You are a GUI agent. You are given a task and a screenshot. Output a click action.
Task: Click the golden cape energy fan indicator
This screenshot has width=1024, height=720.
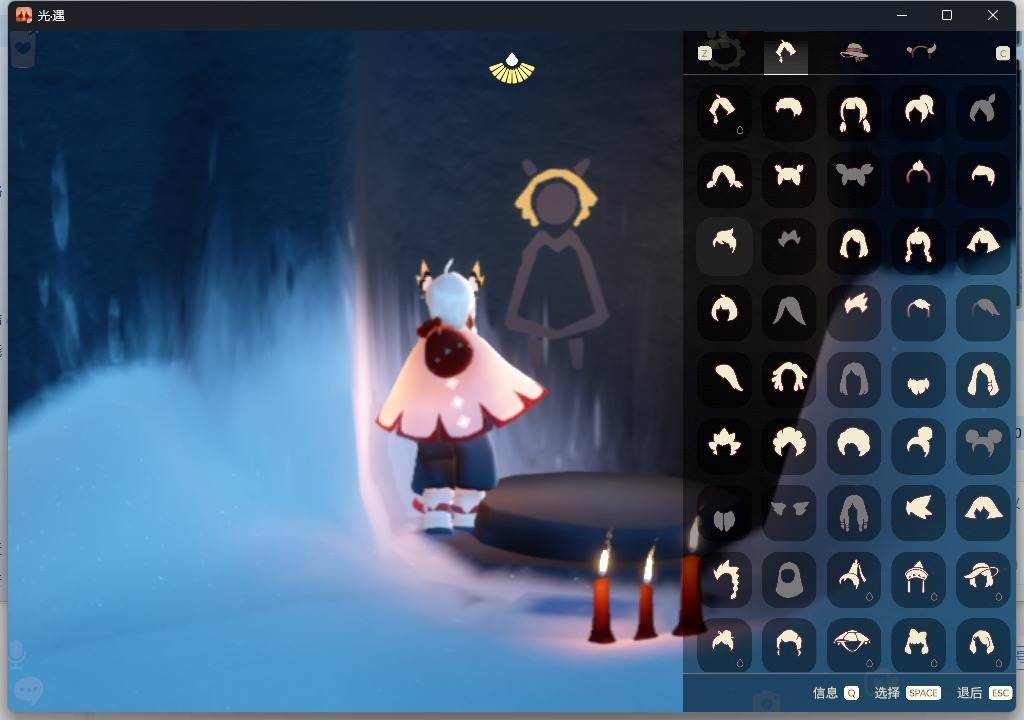tap(511, 68)
